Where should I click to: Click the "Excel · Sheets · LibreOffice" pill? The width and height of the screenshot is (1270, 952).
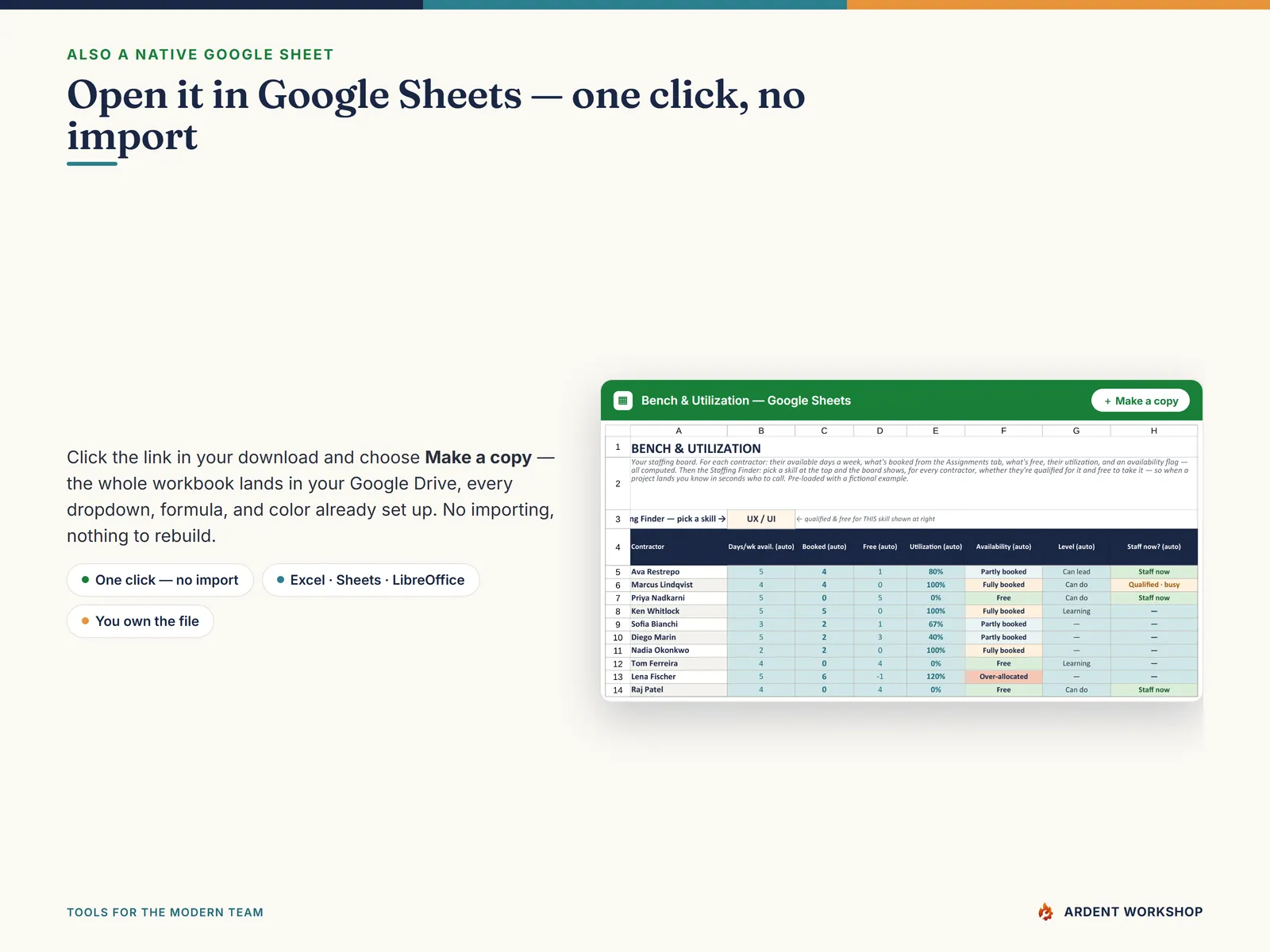tap(371, 580)
